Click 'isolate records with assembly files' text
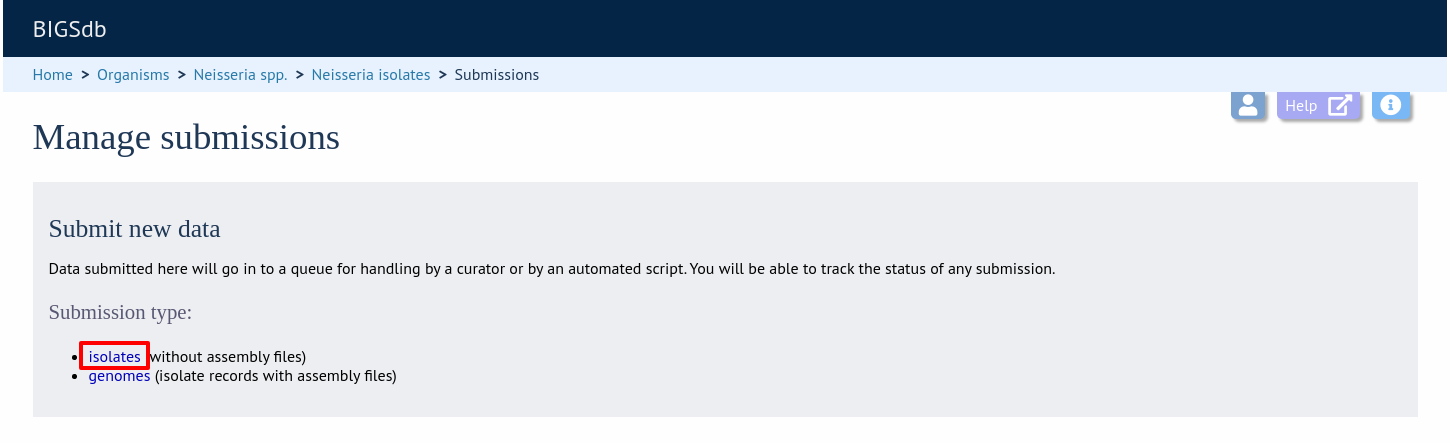This screenshot has width=1450, height=443. 275,376
